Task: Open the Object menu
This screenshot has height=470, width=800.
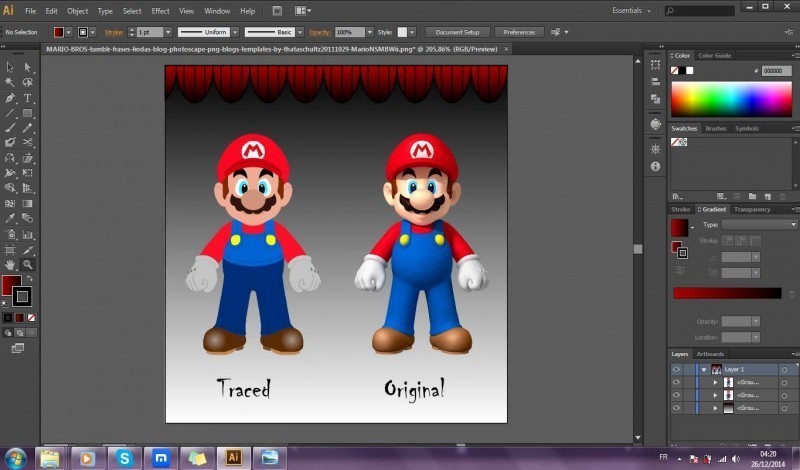Action: click(78, 11)
